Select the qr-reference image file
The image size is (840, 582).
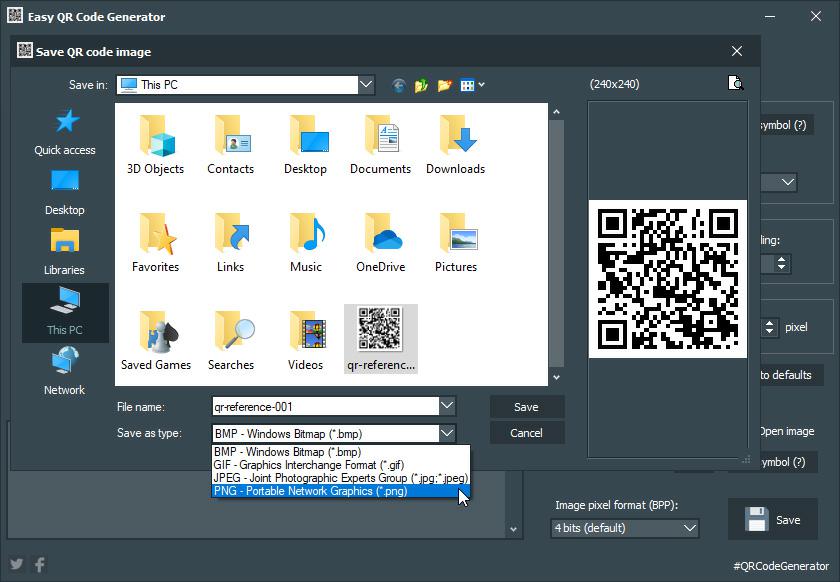pos(380,339)
